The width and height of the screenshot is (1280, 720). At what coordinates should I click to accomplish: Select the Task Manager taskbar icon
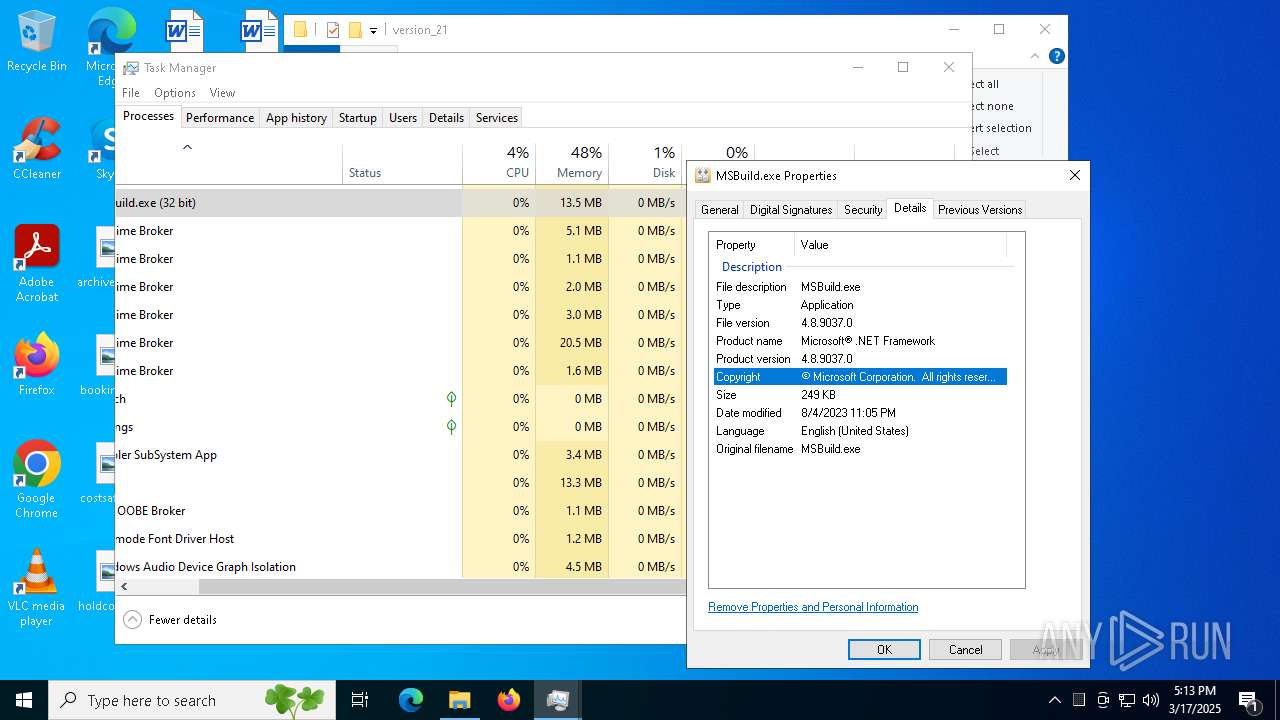coord(557,700)
